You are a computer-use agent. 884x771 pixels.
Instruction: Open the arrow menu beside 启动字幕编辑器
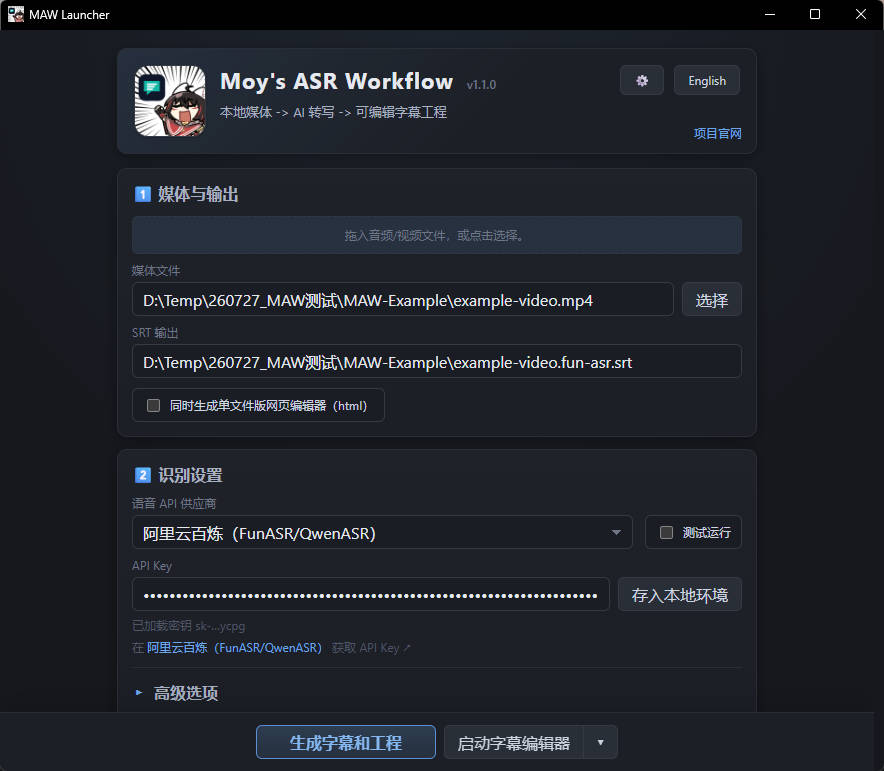600,743
